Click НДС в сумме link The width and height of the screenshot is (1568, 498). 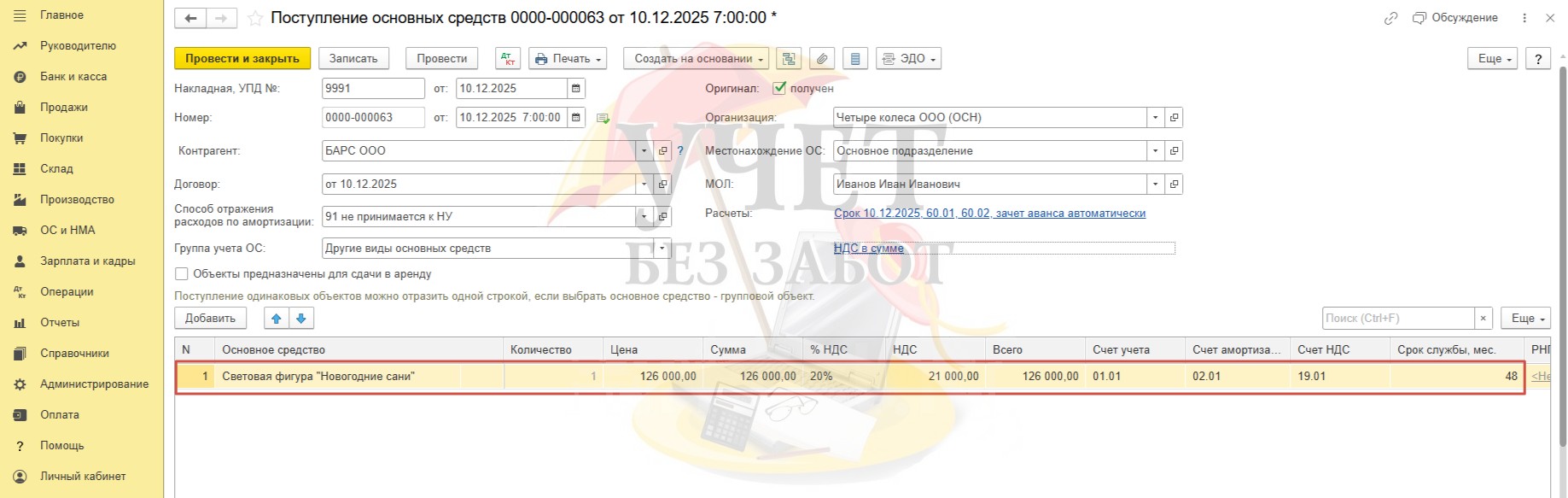point(868,248)
